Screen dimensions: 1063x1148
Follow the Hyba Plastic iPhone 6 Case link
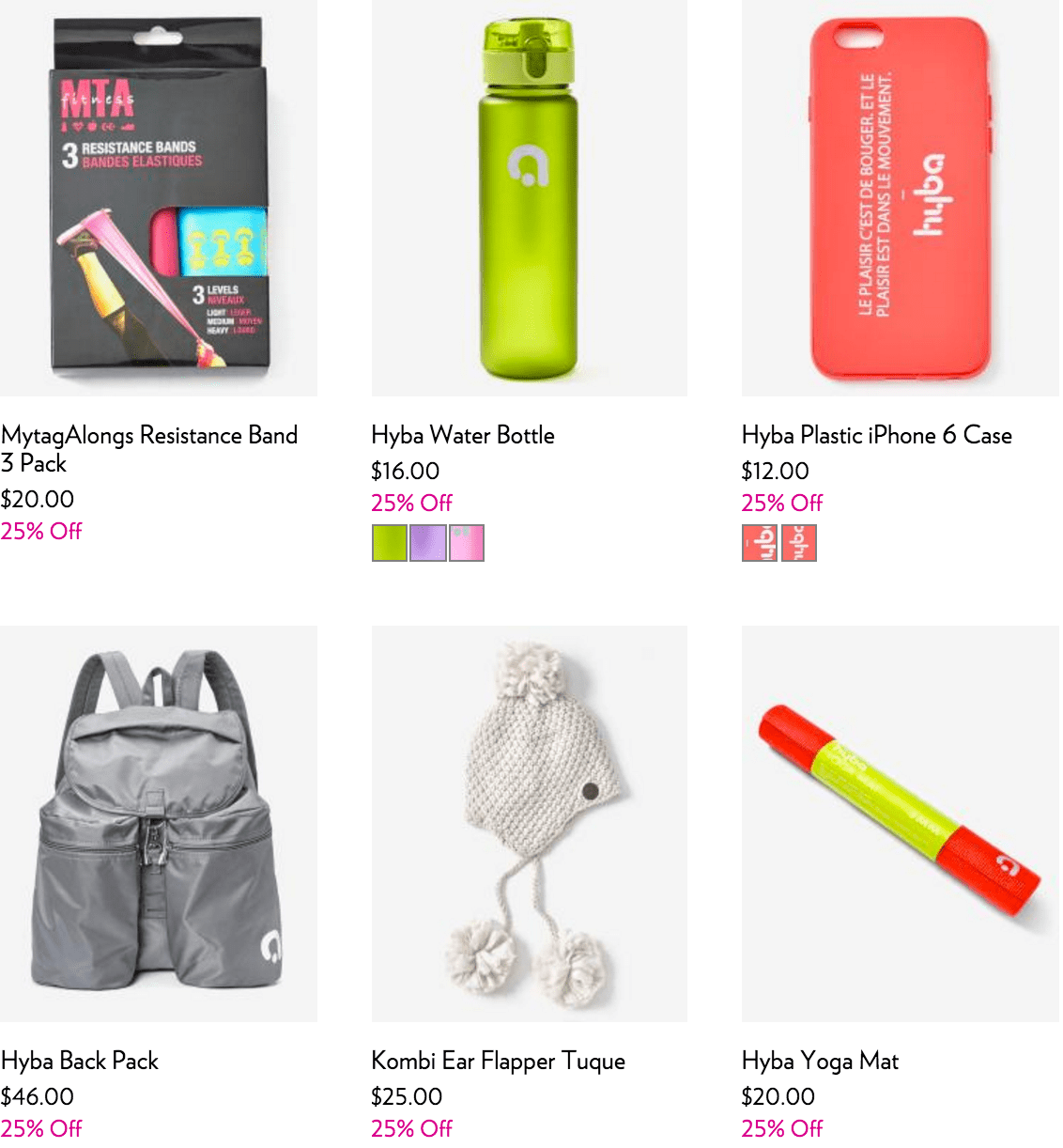[877, 435]
